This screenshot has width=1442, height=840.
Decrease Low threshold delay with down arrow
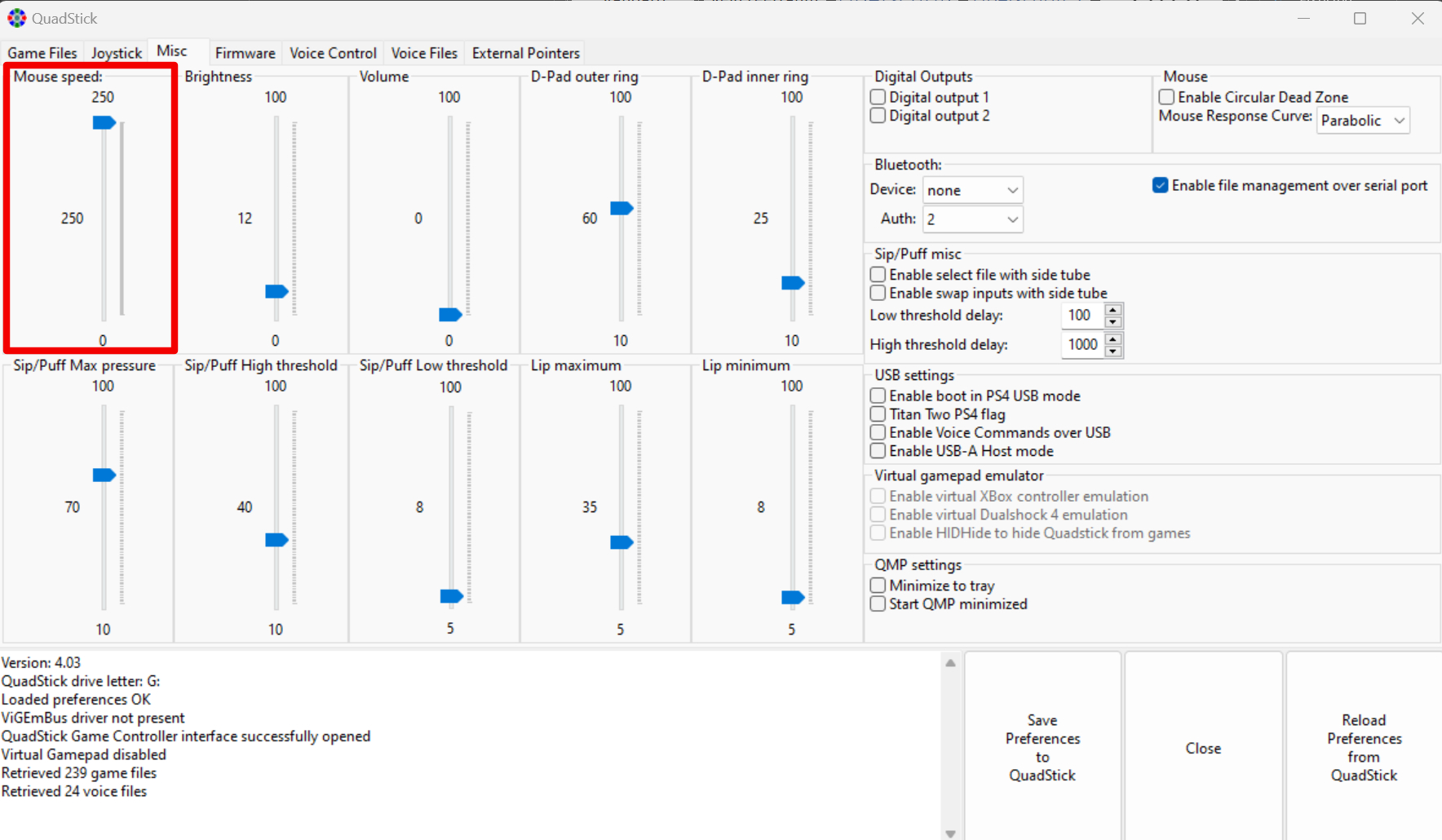[1113, 321]
